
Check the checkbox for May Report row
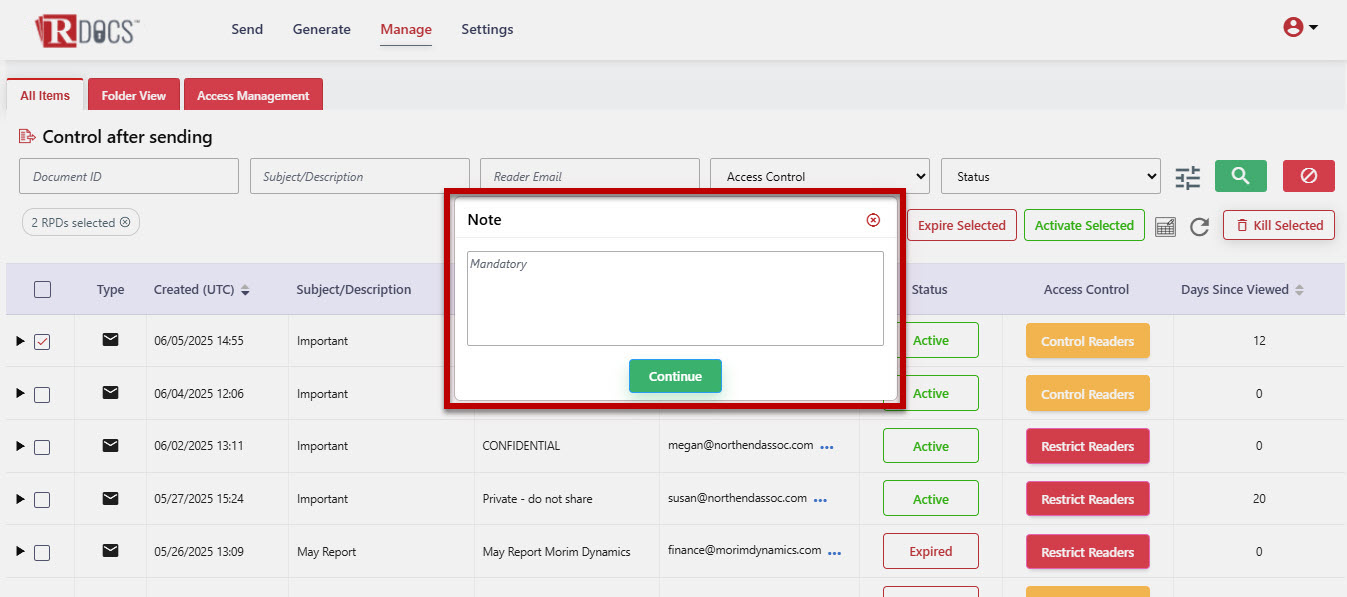click(42, 553)
